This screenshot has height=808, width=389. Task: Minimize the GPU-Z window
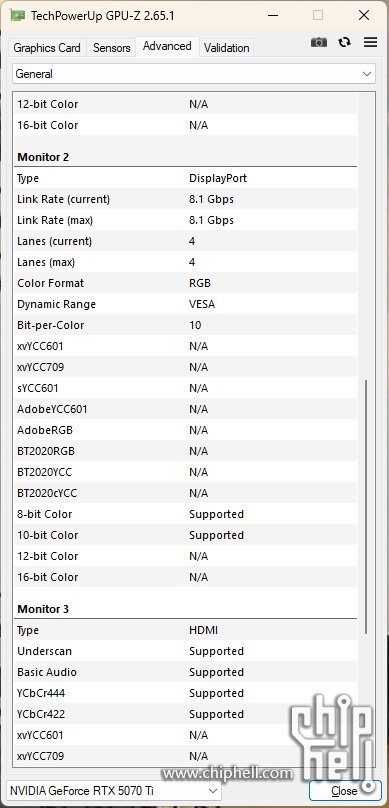point(273,15)
